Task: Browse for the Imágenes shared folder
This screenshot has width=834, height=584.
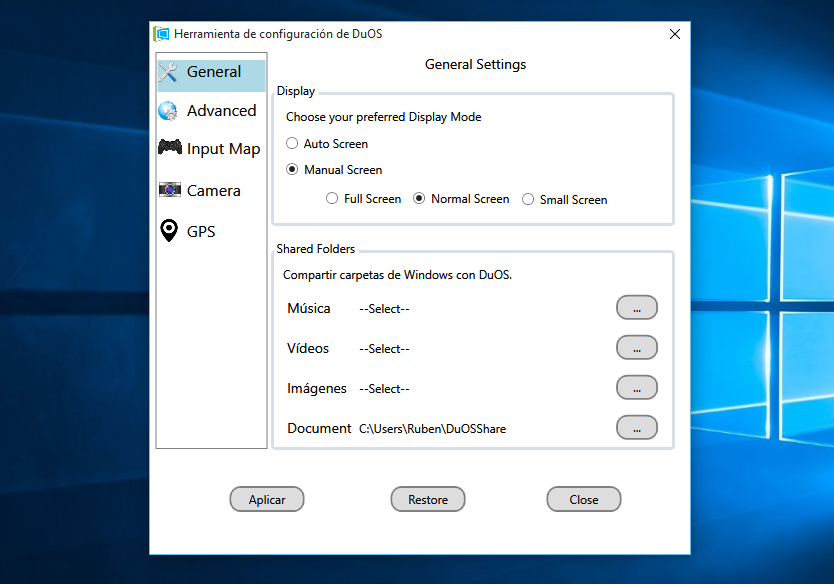Action: tap(637, 387)
